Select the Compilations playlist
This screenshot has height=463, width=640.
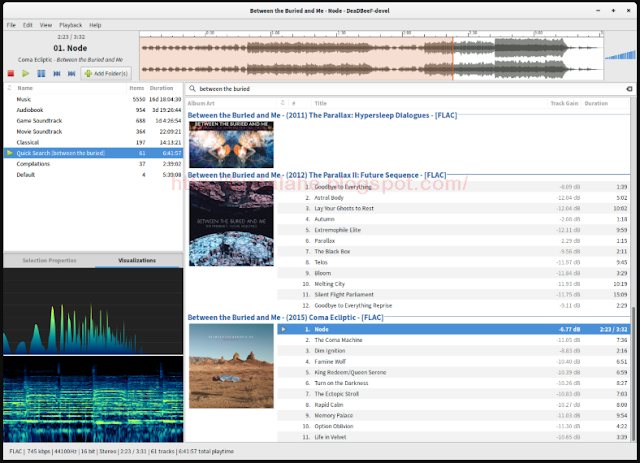pos(93,164)
